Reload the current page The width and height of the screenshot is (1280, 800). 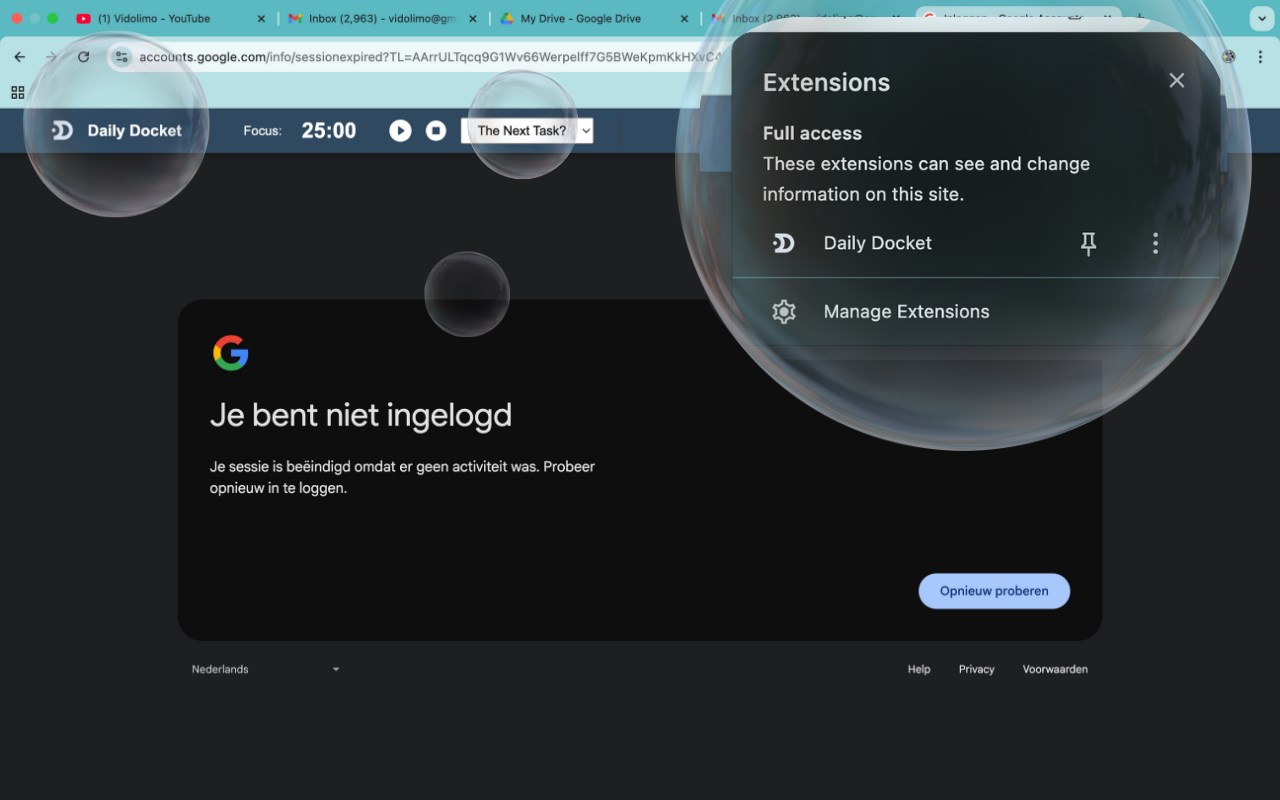83,57
